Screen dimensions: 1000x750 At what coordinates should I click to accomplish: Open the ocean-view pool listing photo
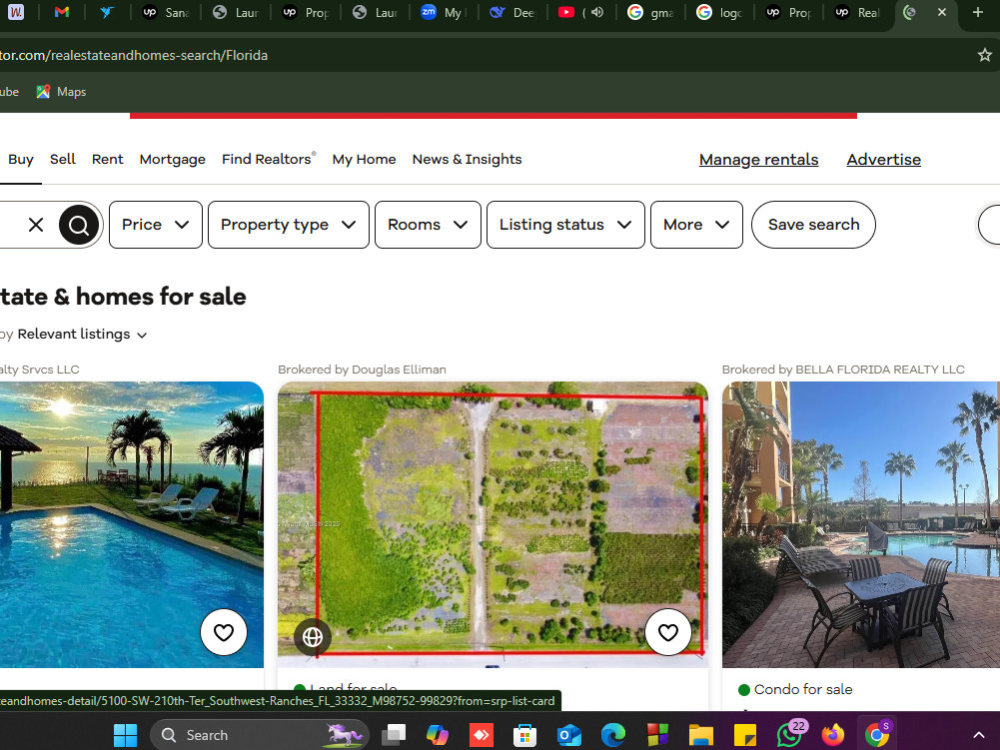click(131, 524)
